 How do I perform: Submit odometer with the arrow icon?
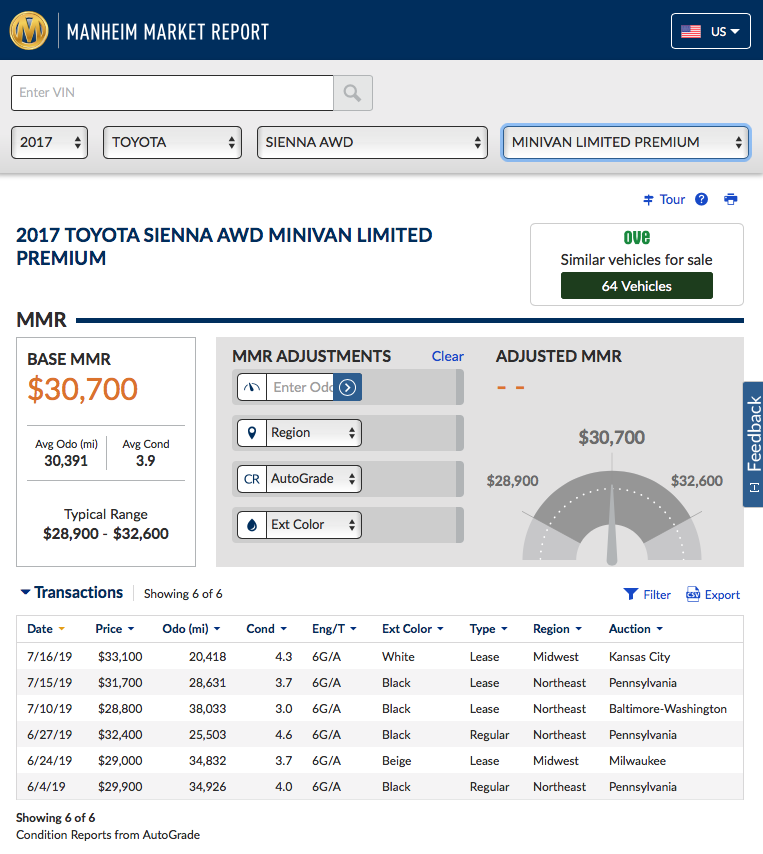(347, 387)
